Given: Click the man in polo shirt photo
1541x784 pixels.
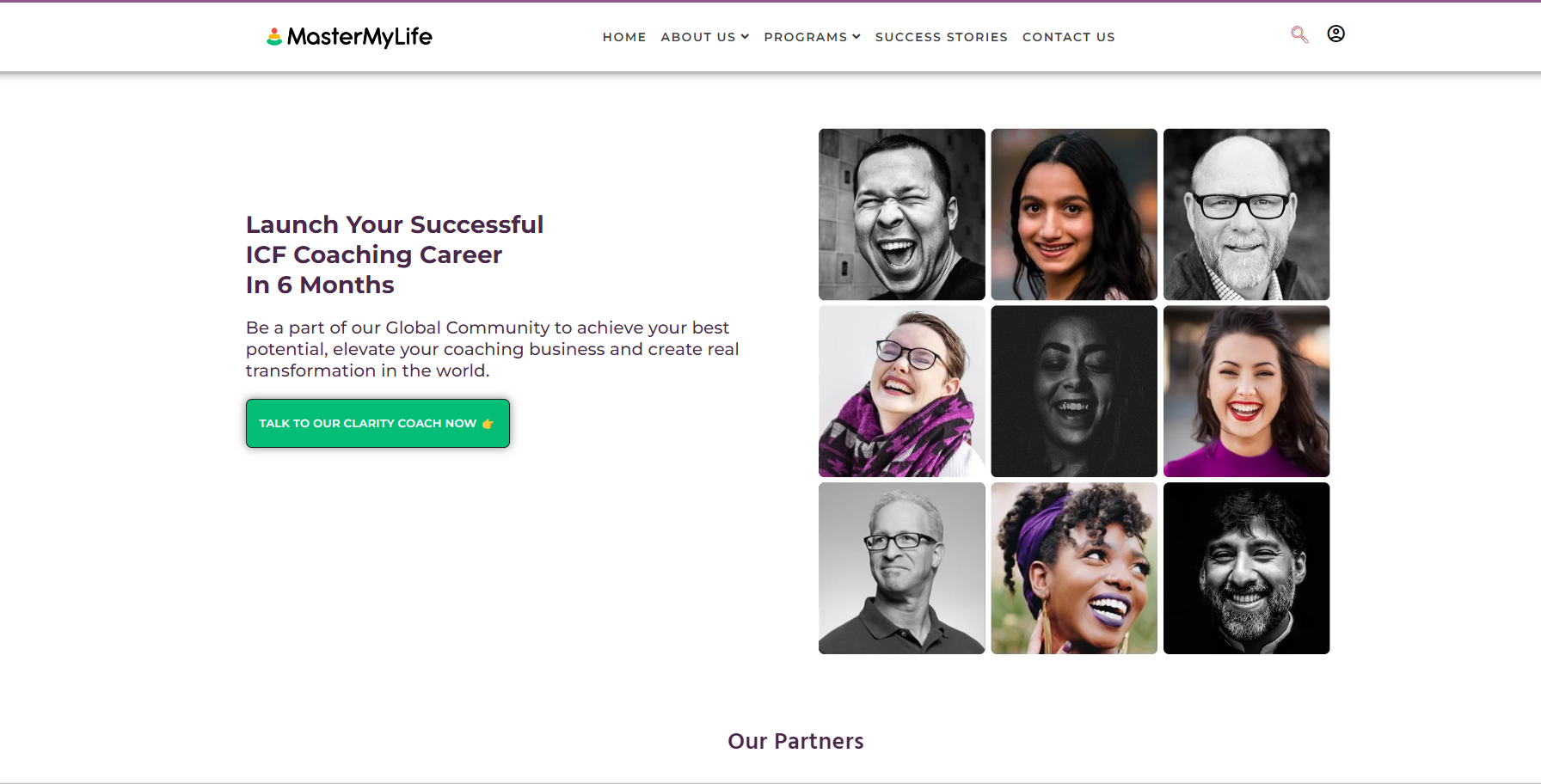Looking at the screenshot, I should click(901, 568).
